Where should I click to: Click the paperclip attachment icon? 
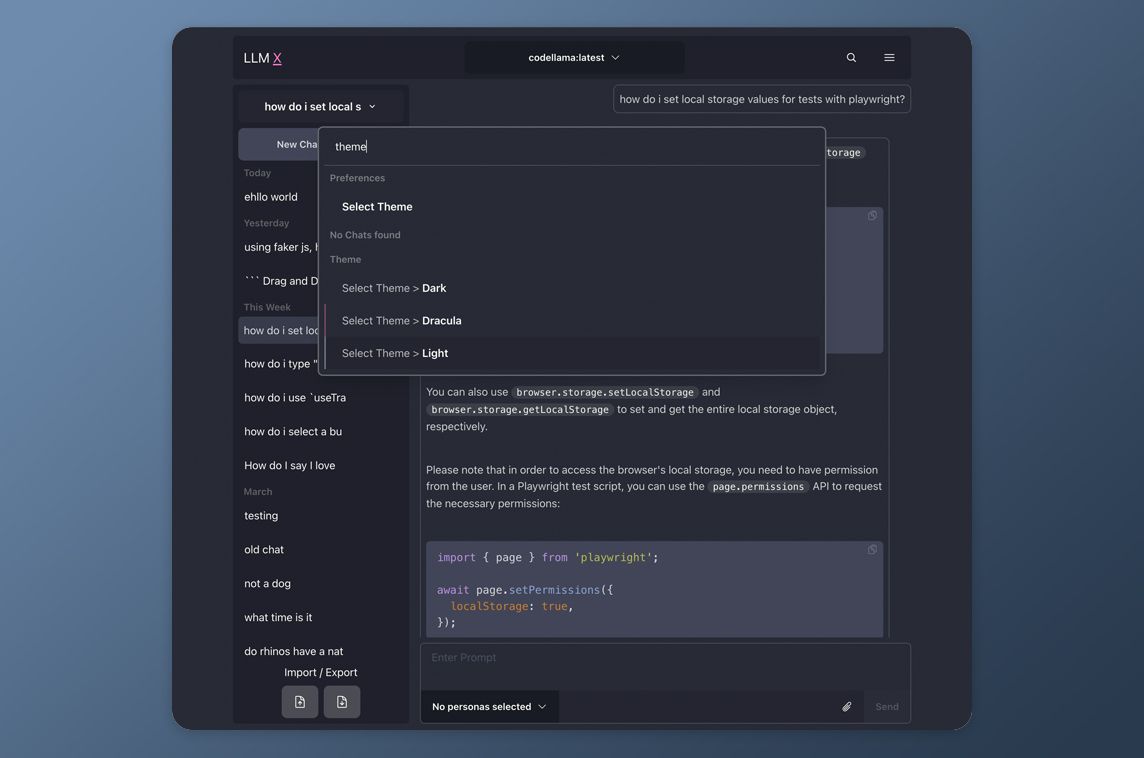pos(846,707)
